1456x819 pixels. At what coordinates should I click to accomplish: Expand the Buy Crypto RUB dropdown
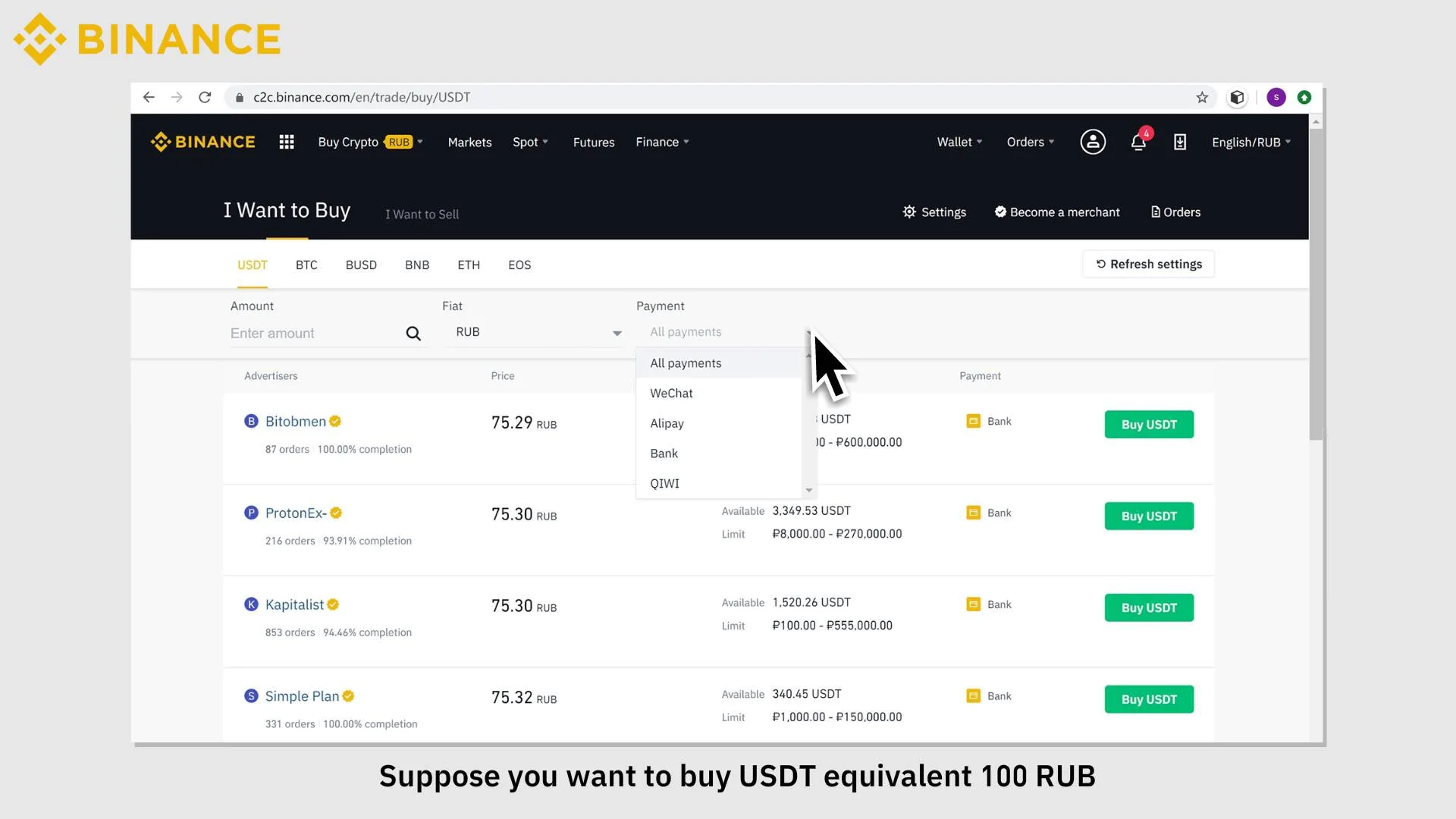[370, 142]
